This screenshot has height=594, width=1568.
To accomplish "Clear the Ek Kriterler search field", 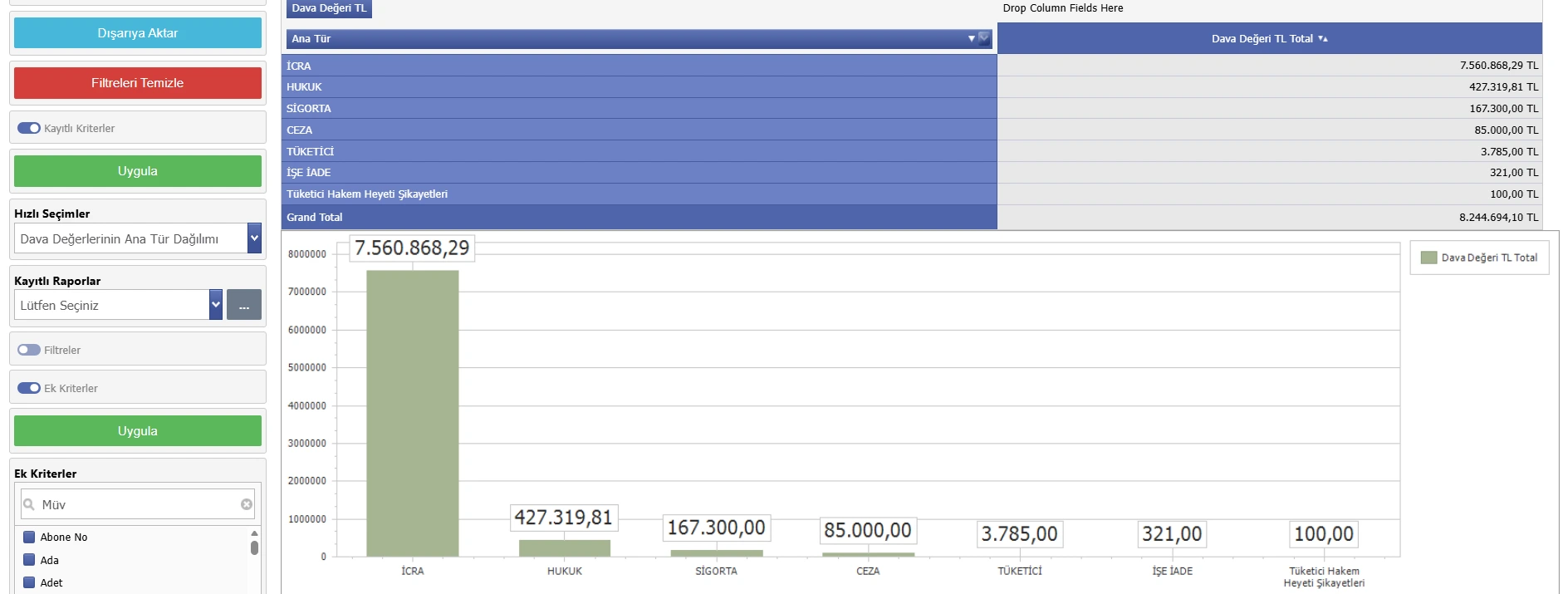I will tap(247, 504).
